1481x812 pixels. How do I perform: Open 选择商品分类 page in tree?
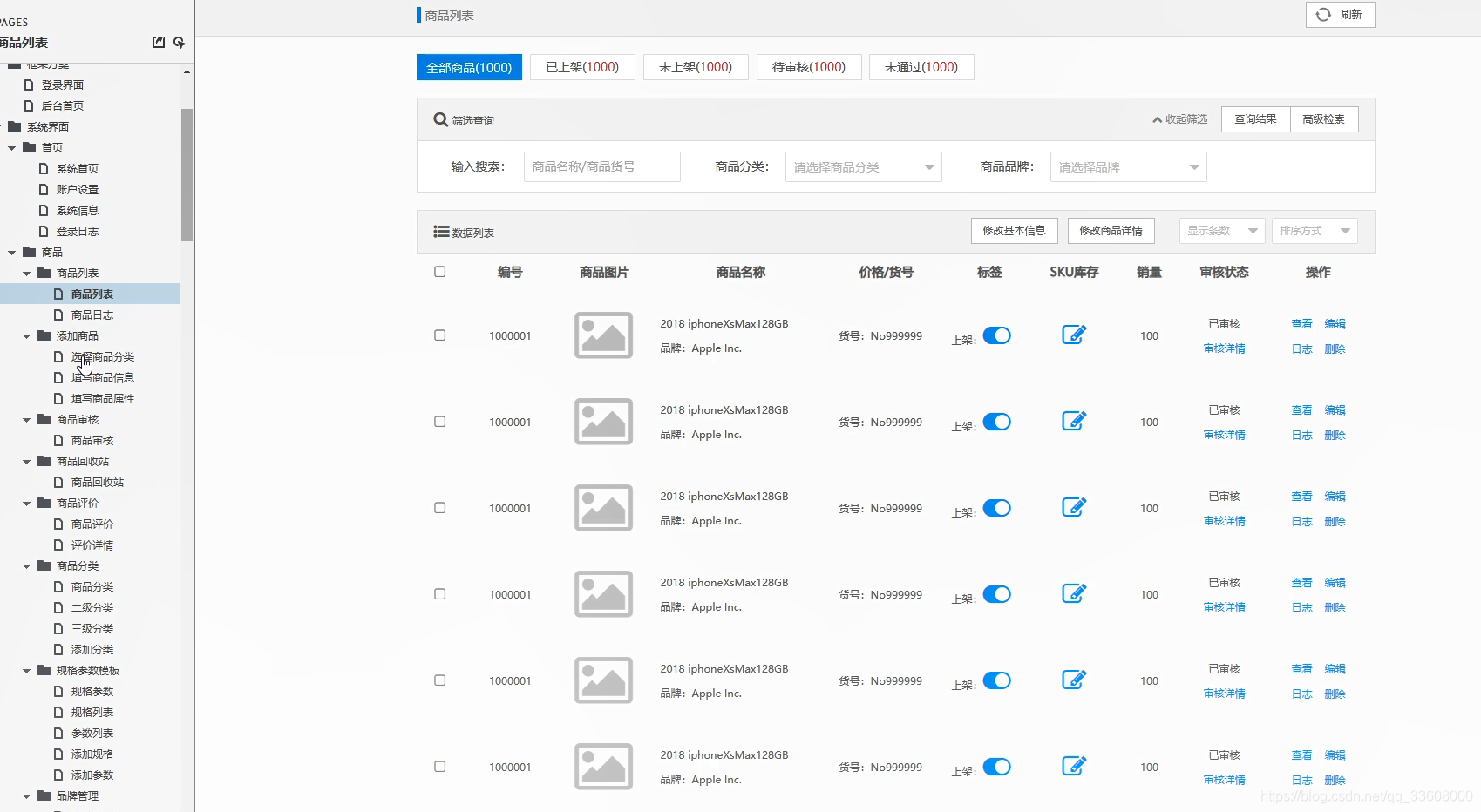click(x=103, y=356)
